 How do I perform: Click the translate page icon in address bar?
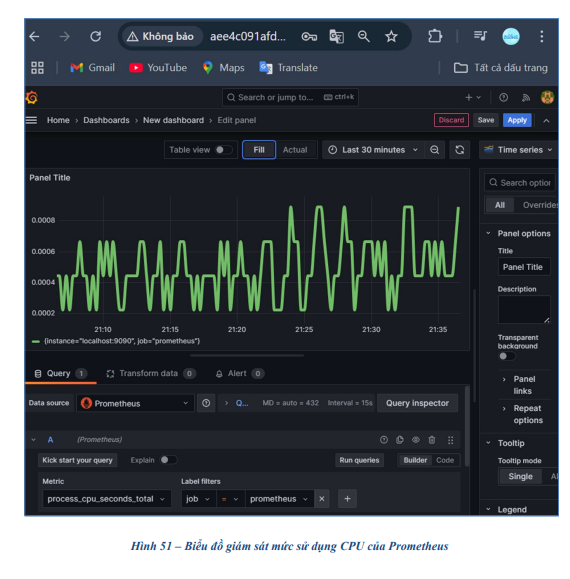[x=336, y=36]
